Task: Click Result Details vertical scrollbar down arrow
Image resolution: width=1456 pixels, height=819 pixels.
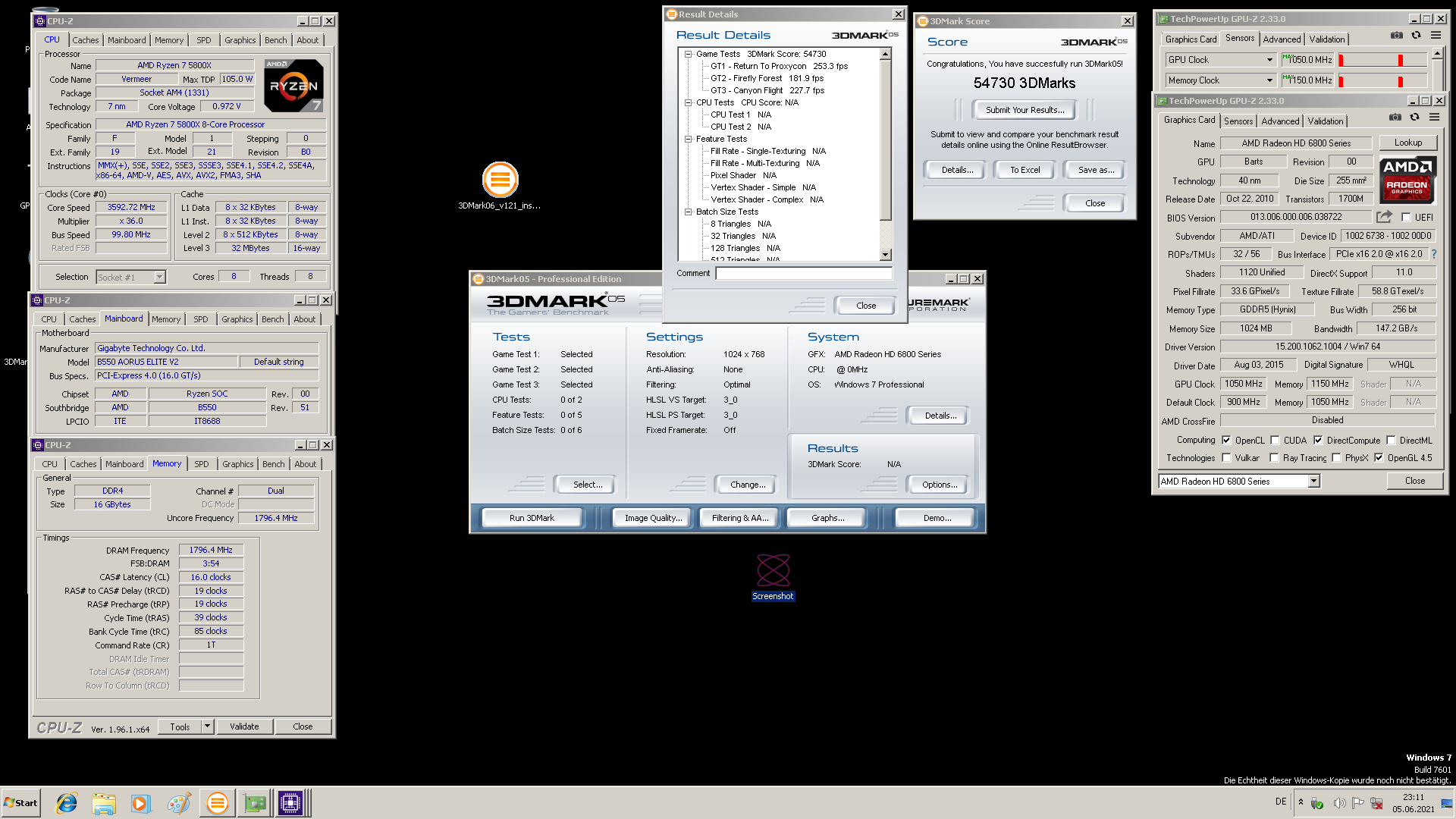Action: tap(885, 255)
